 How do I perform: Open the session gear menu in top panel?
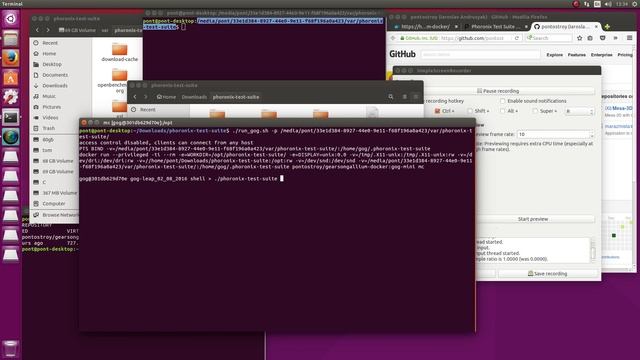(635, 4)
